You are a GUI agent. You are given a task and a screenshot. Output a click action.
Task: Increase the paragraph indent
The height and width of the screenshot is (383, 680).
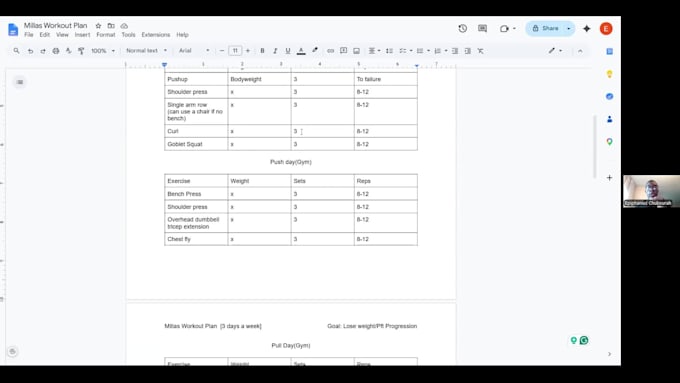tap(468, 51)
